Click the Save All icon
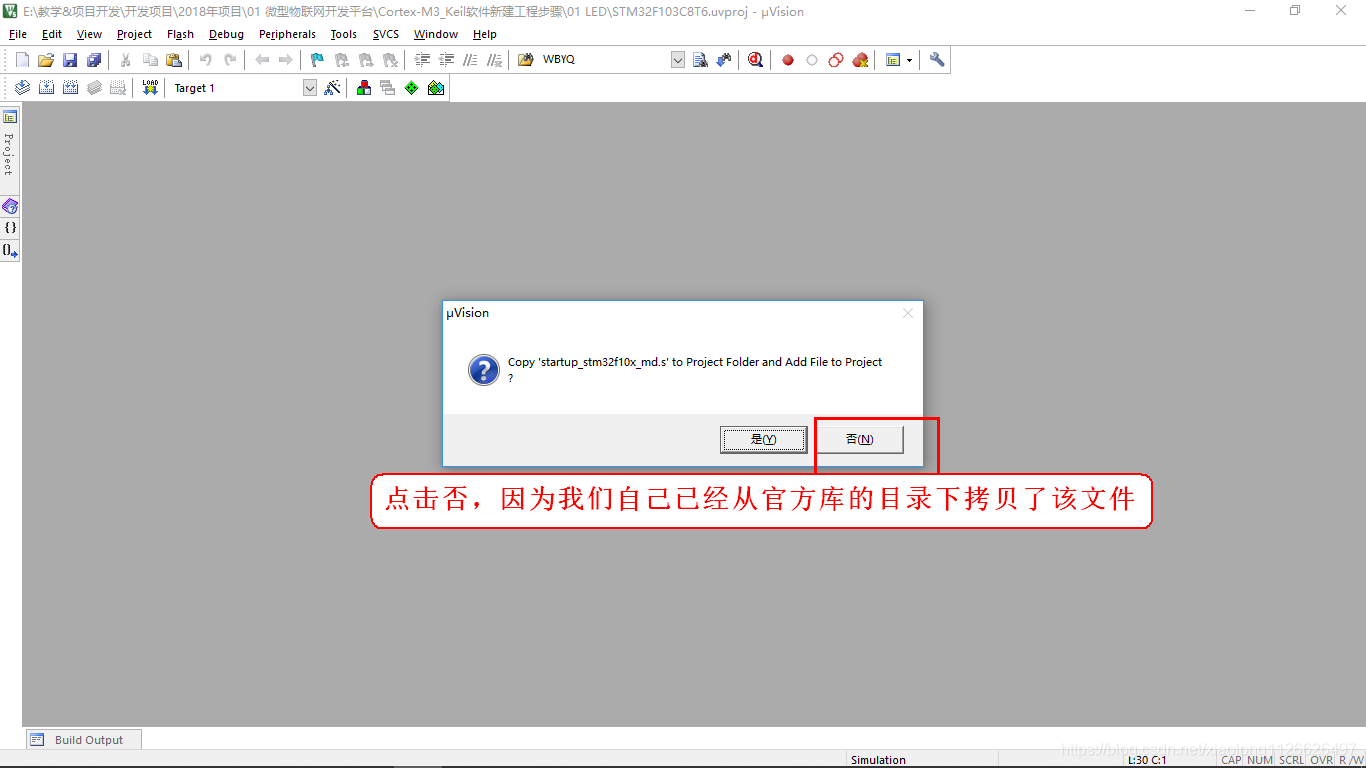 tap(94, 60)
